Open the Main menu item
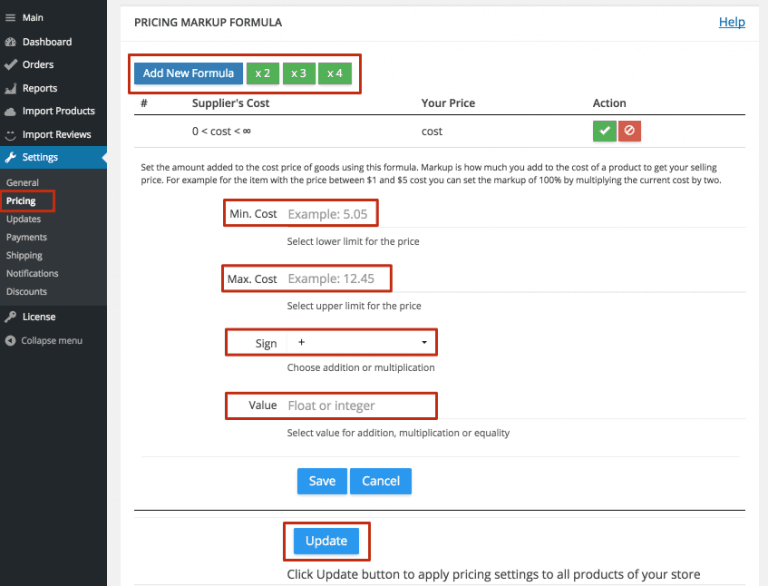The width and height of the screenshot is (768, 586). (33, 18)
